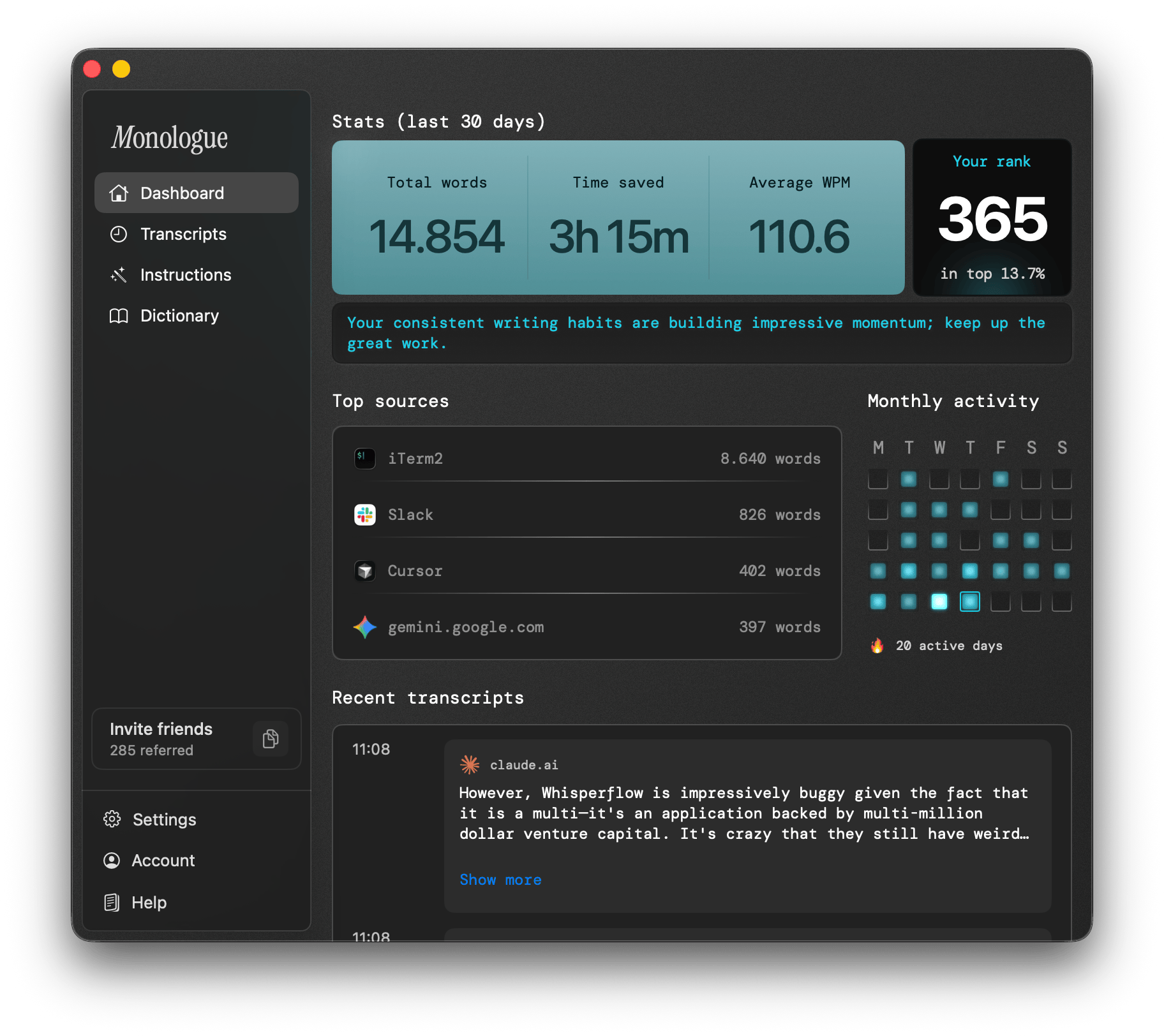Click the flame streak icon
1164x1036 pixels.
(x=877, y=646)
